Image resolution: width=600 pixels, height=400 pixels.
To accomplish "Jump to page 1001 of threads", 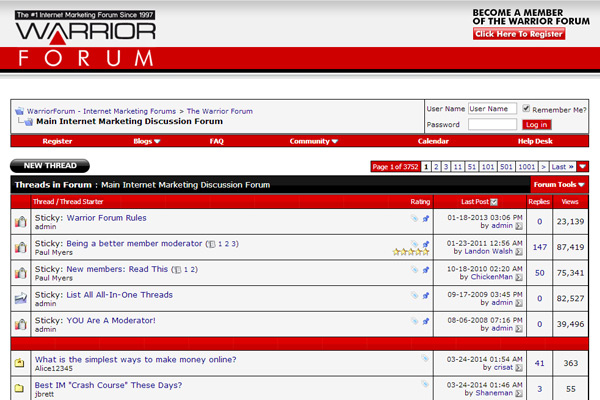I will click(x=527, y=167).
